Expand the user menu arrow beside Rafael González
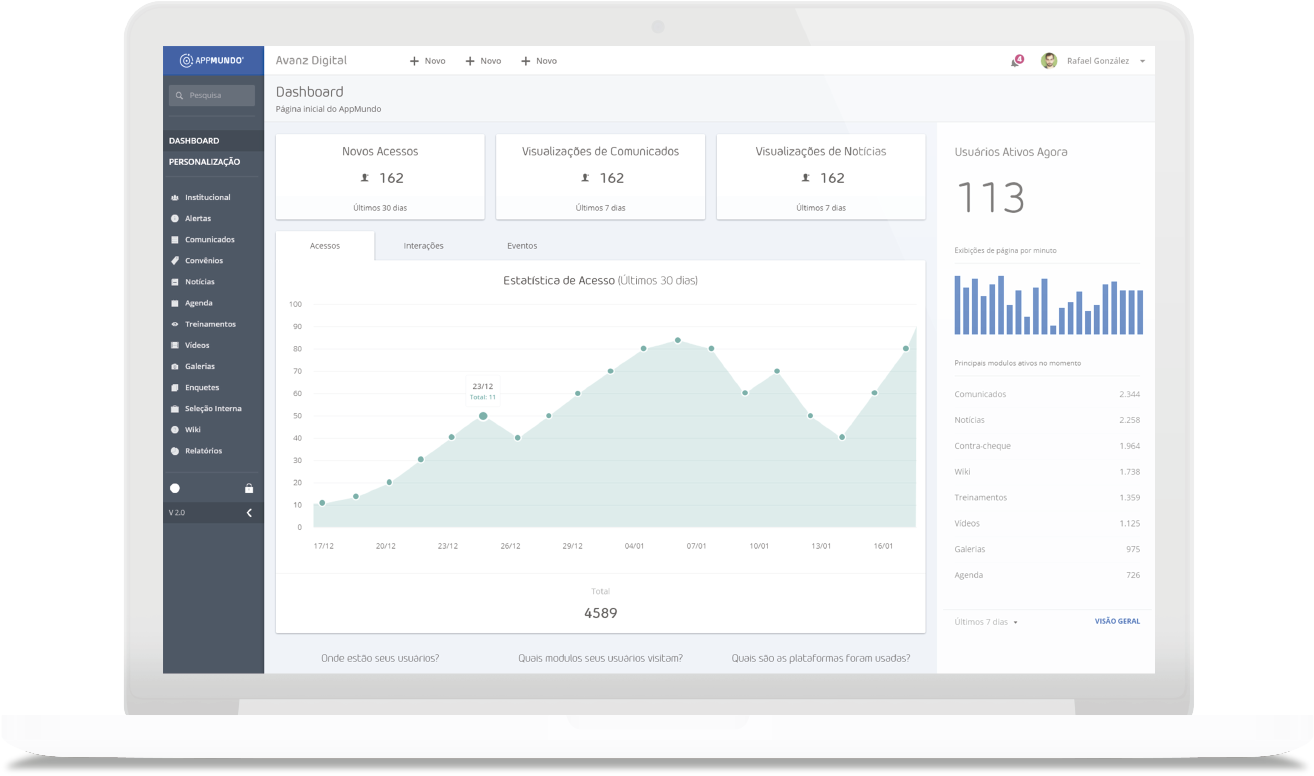Image resolution: width=1314 pixels, height=776 pixels. 1142,62
